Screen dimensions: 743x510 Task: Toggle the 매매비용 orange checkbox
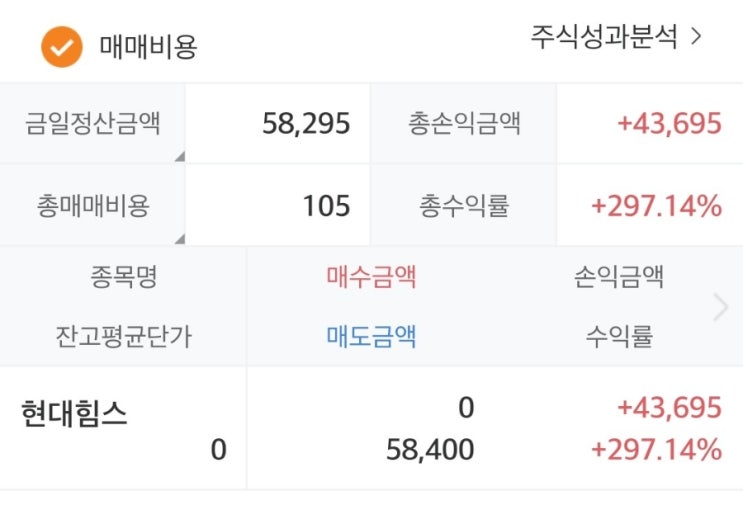(61, 46)
